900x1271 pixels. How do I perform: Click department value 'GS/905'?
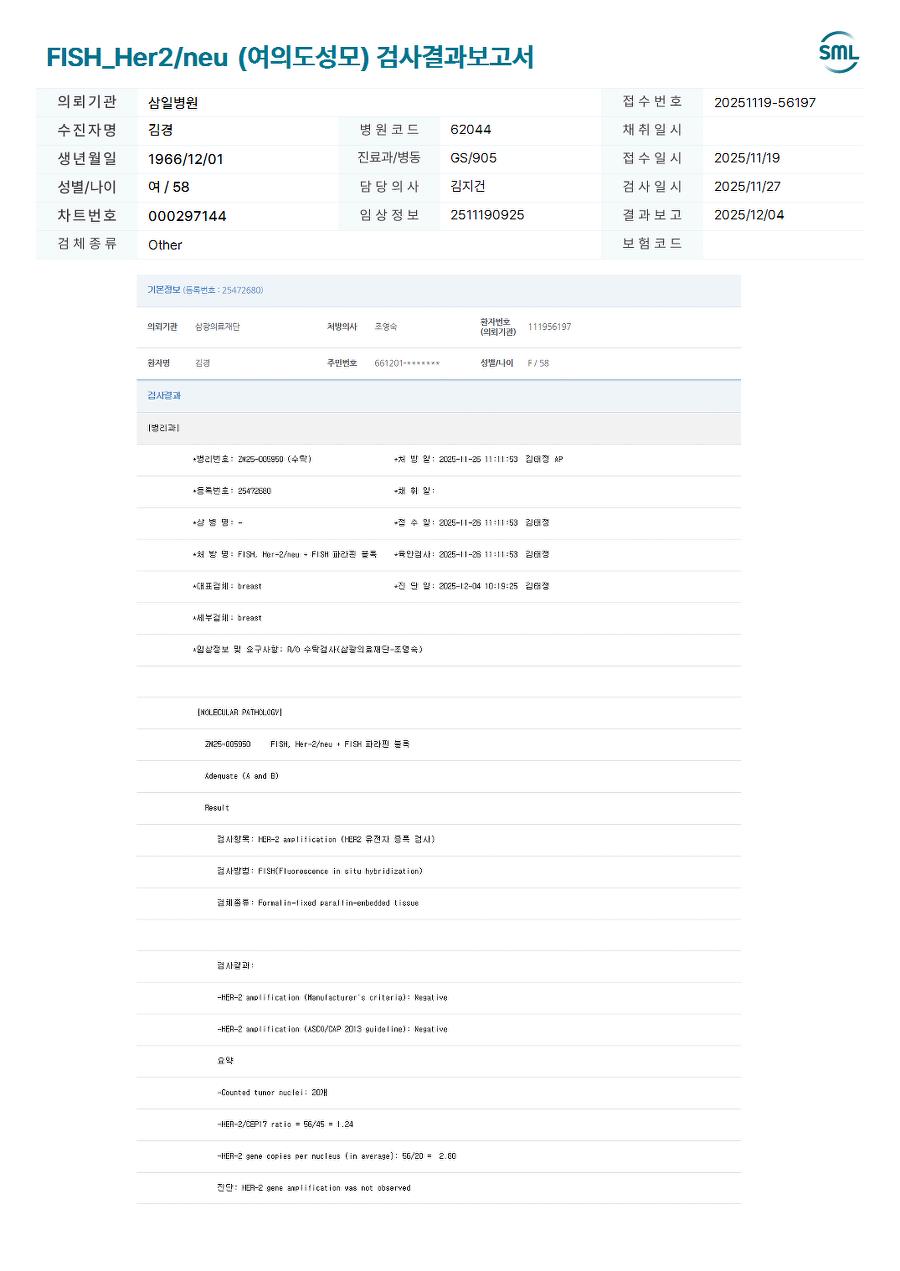[473, 158]
